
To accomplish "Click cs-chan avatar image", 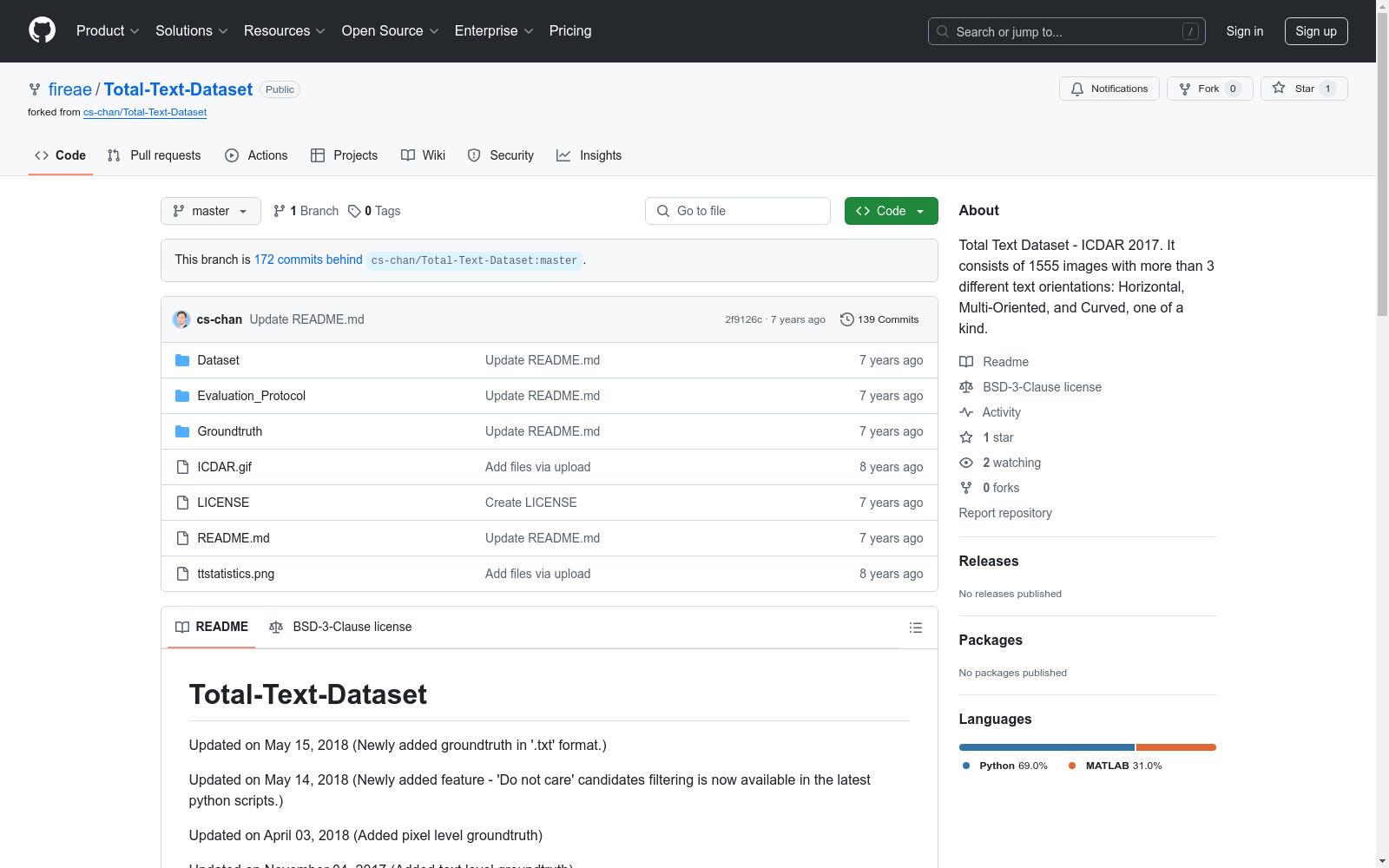I will [181, 319].
